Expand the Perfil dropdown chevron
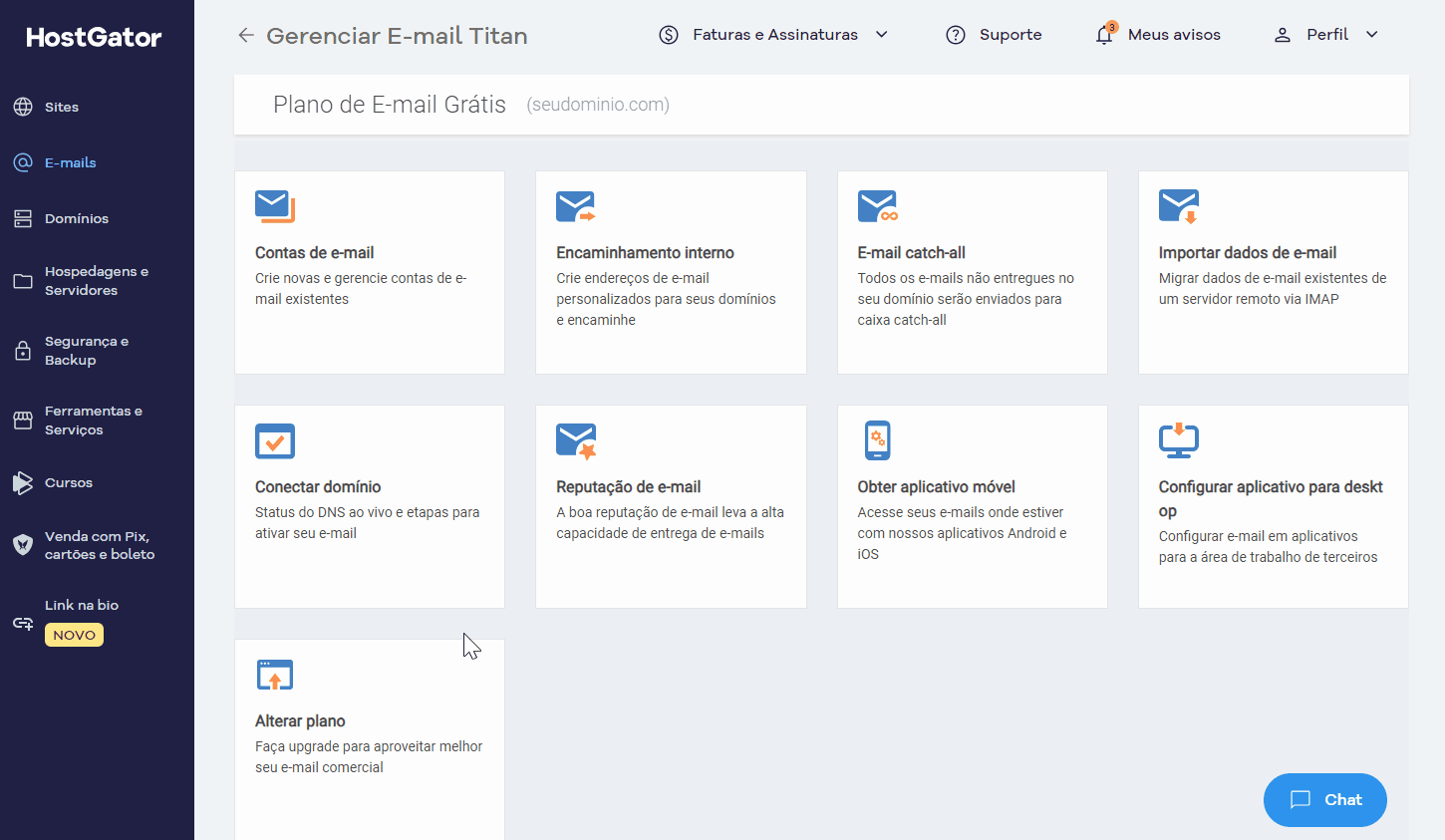Viewport: 1445px width, 840px height. click(x=1372, y=35)
